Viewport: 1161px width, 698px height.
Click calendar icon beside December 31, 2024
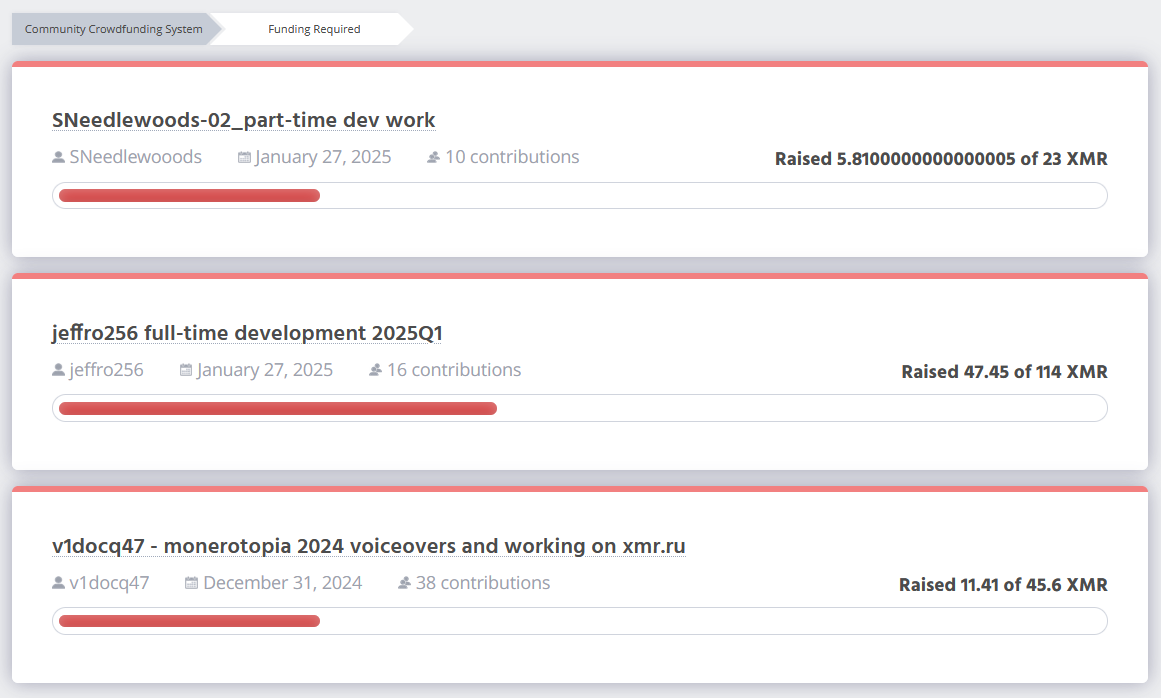191,583
